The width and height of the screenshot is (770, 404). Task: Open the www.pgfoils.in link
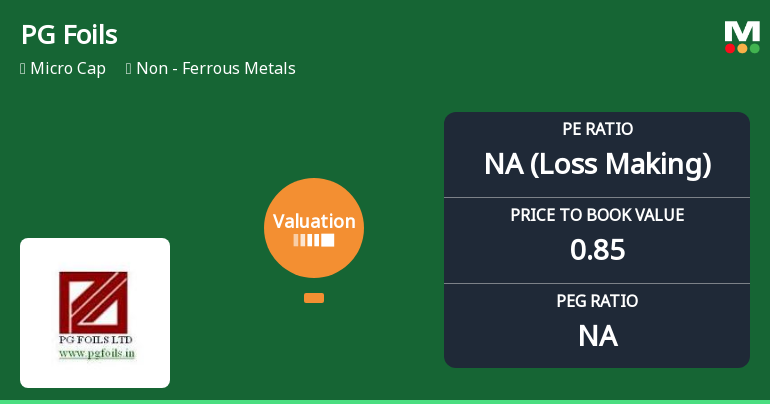95,353
